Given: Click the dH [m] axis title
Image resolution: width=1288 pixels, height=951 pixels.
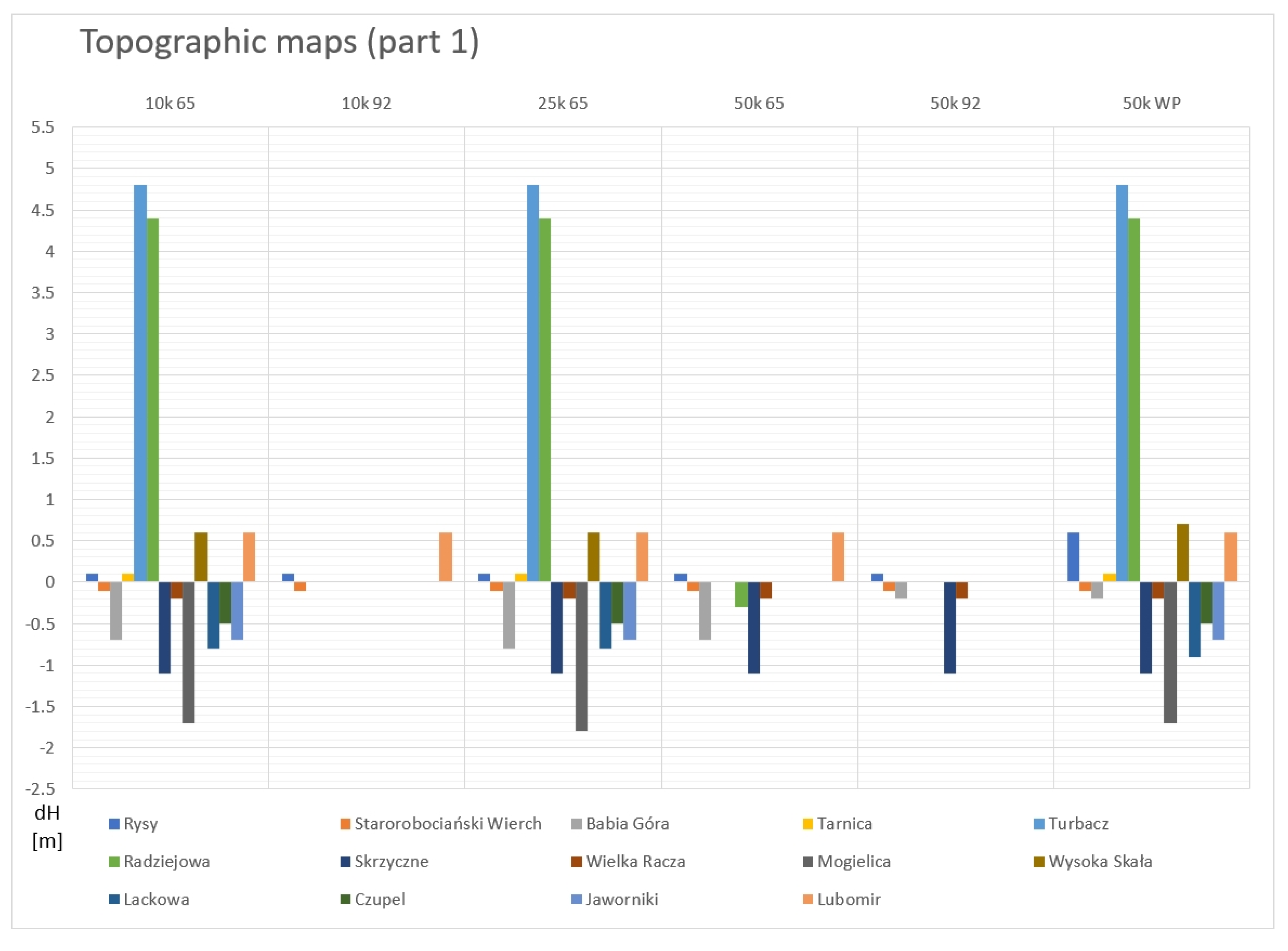Looking at the screenshot, I should [47, 827].
